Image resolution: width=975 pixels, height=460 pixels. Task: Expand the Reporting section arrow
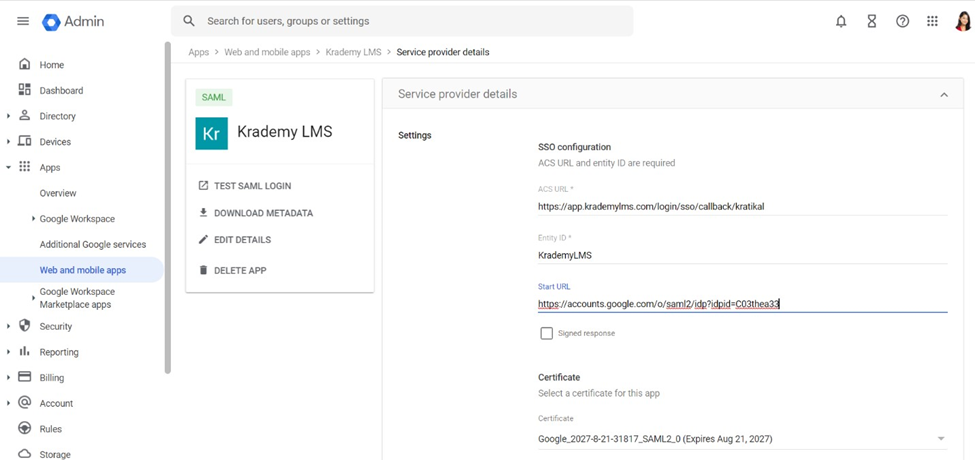pos(8,352)
